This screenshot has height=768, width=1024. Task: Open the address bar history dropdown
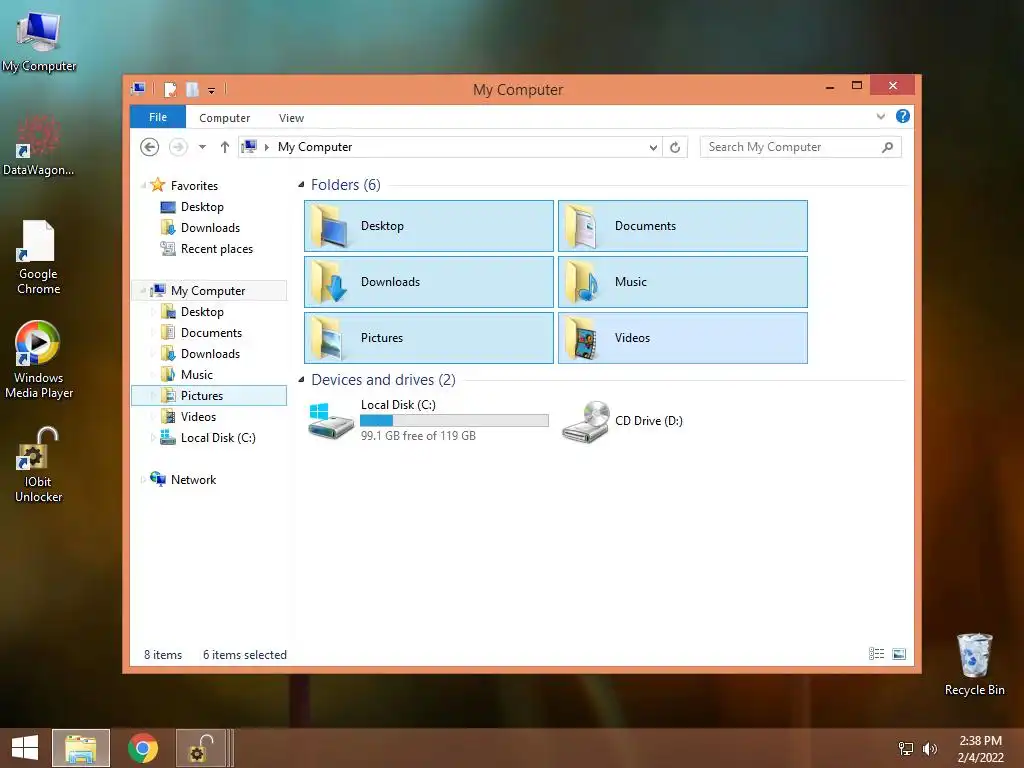[652, 148]
